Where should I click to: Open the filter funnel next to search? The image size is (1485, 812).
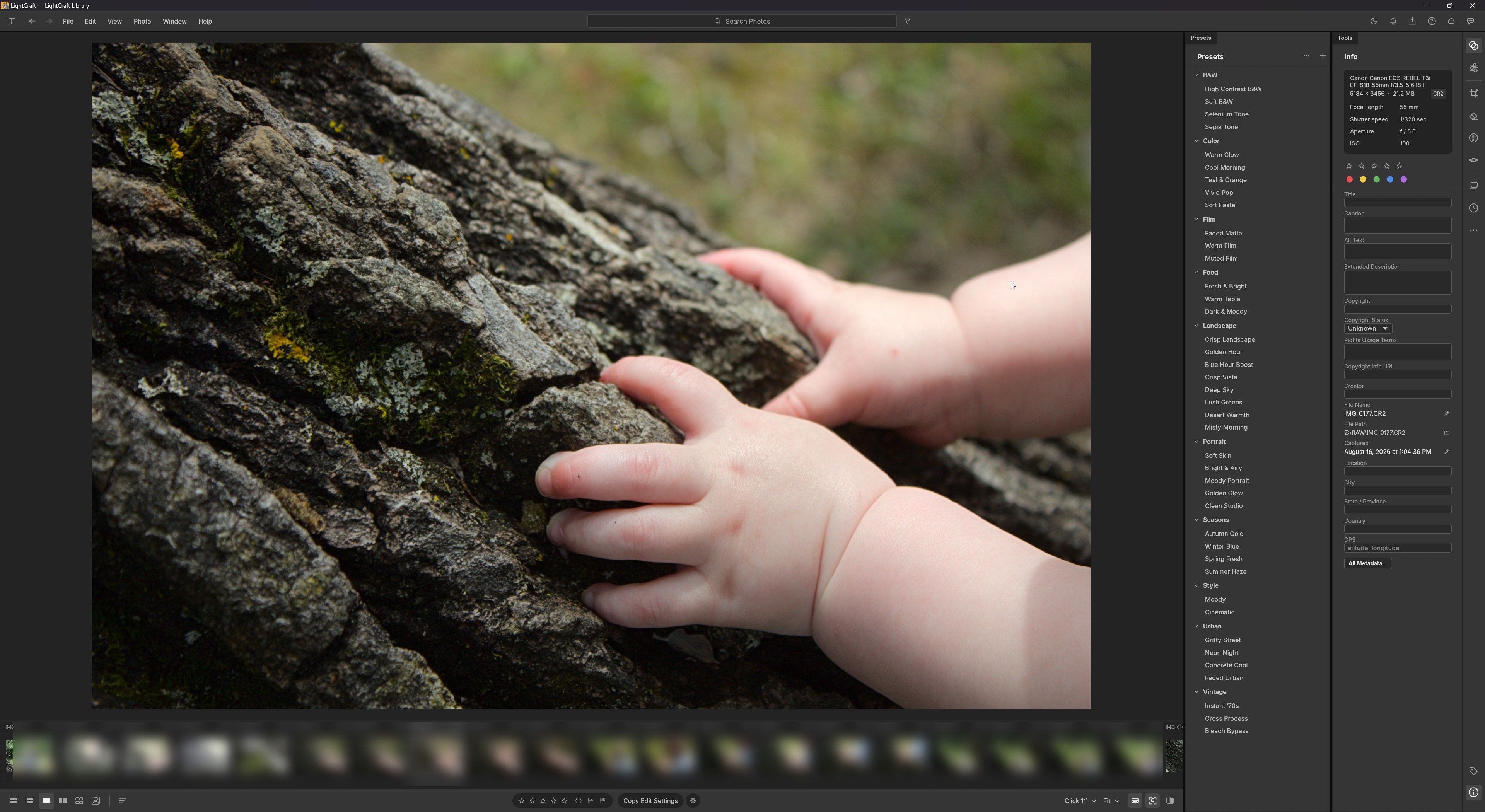(907, 21)
